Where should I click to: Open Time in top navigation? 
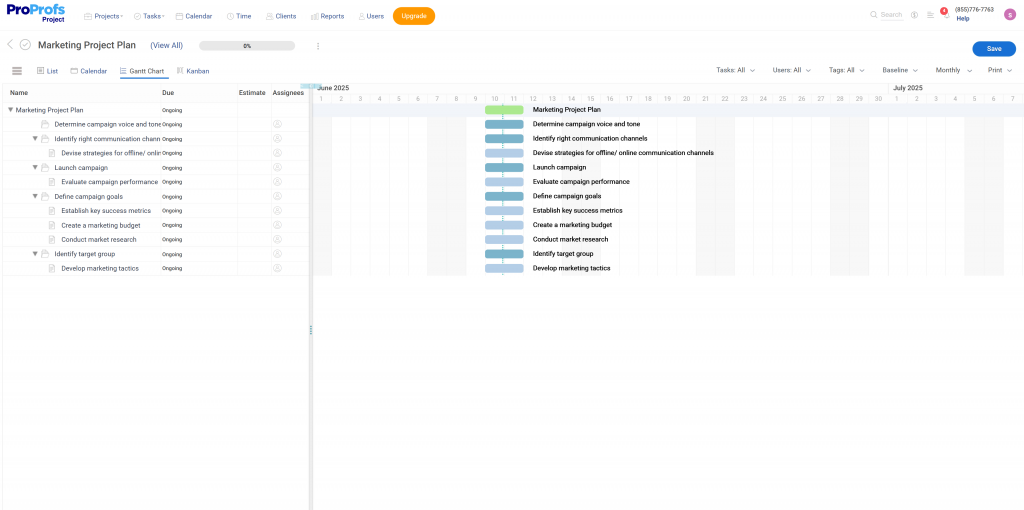click(x=239, y=16)
